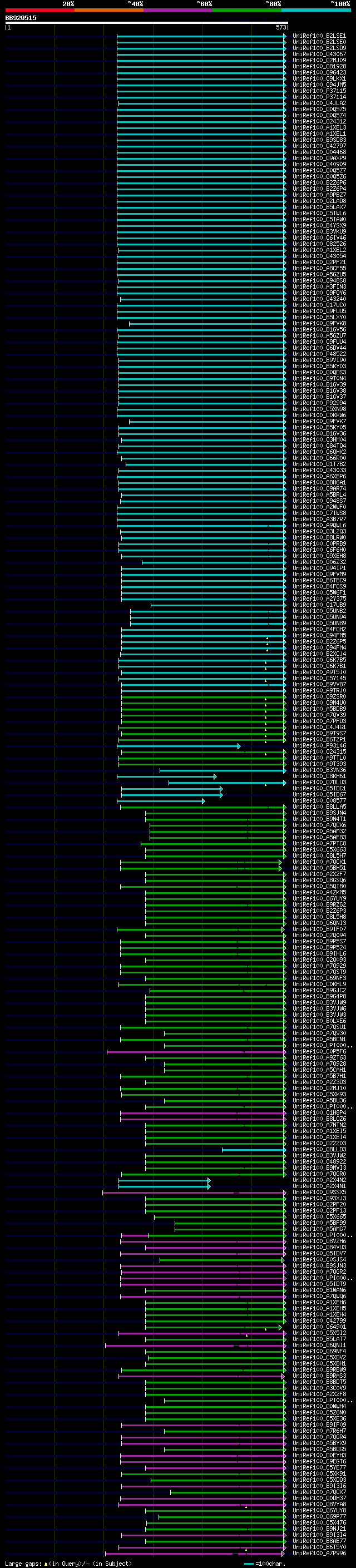Select hit label UniRef100_Q4JLA2
Screen dimensions: 356x1568
pos(319,103)
